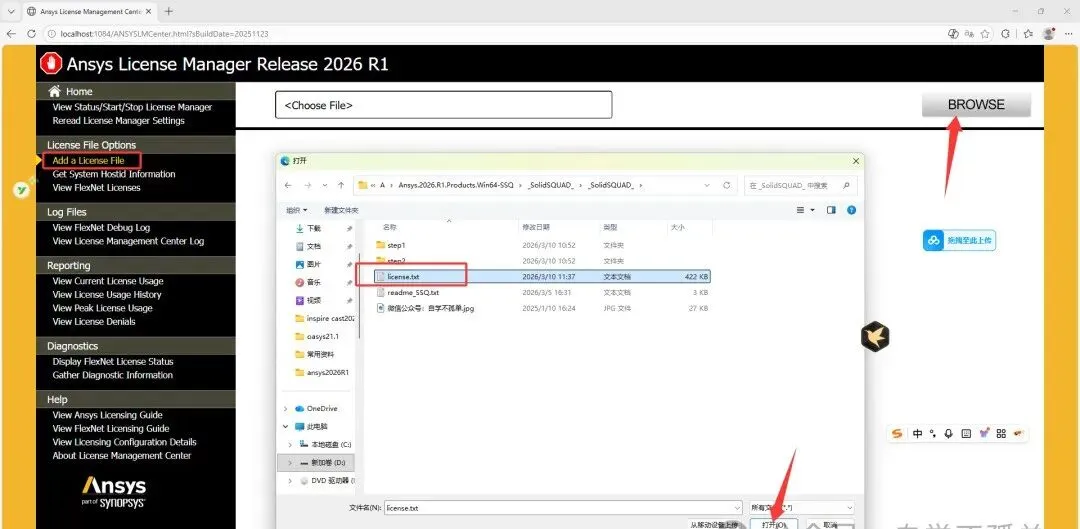
Task: Click the 取消 Cancel button
Action: (x=830, y=523)
